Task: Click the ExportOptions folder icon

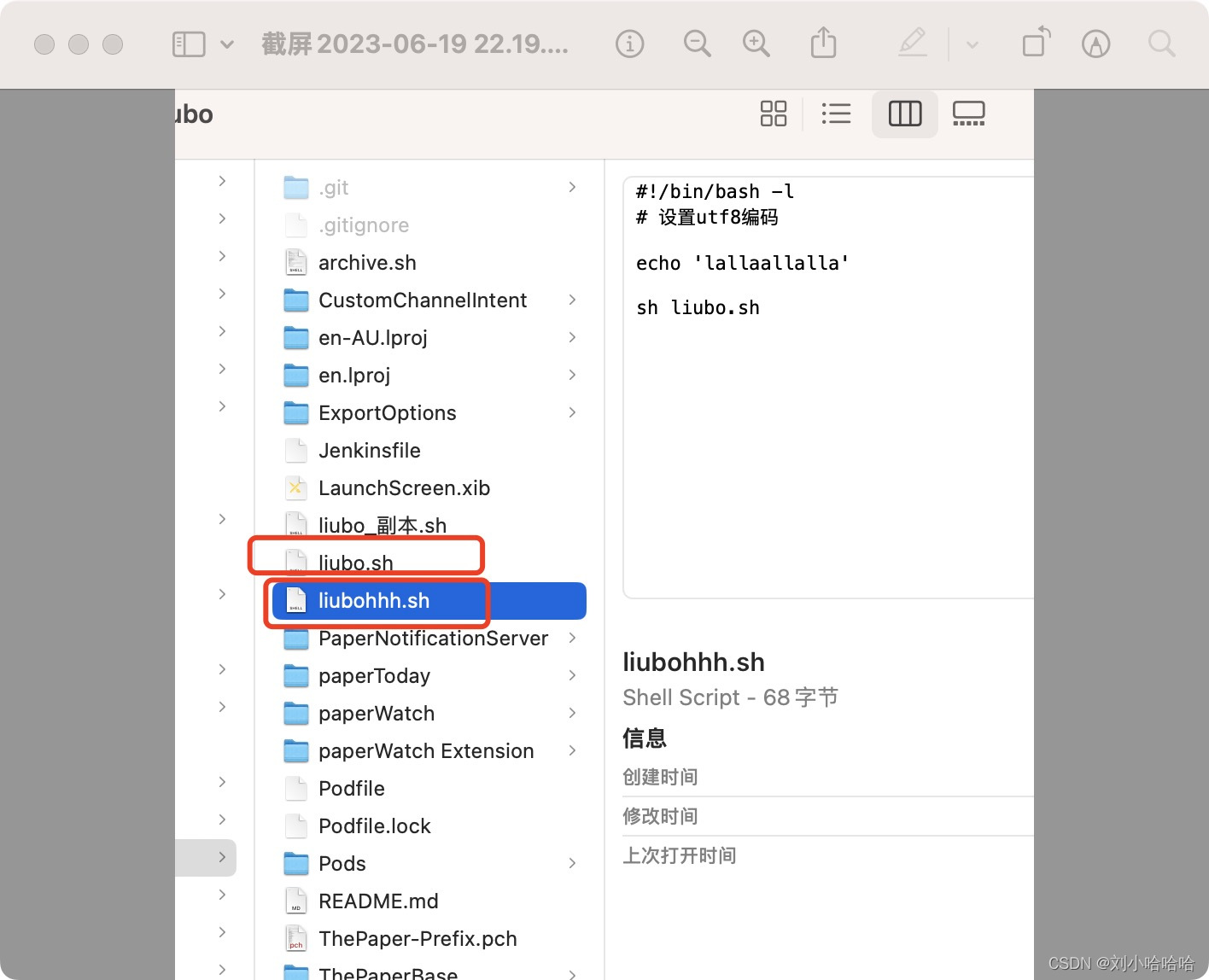Action: tap(295, 413)
